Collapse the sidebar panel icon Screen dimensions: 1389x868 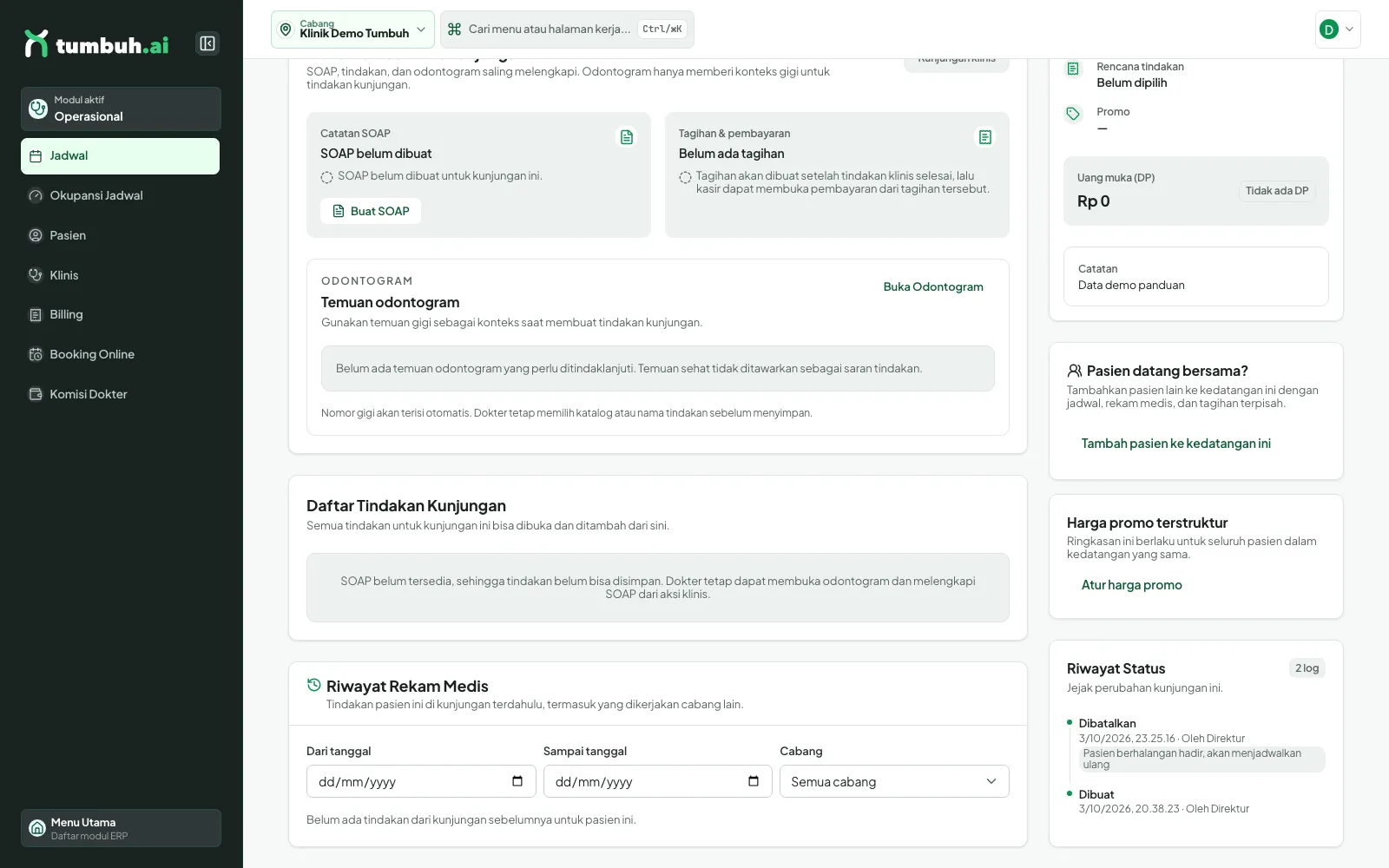click(207, 43)
